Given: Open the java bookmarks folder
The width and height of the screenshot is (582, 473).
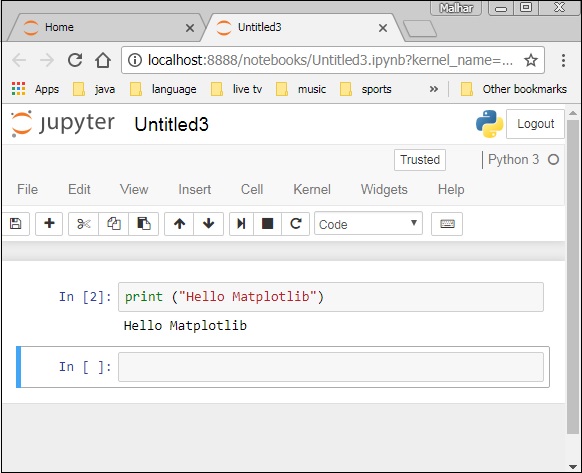Looking at the screenshot, I should [94, 89].
